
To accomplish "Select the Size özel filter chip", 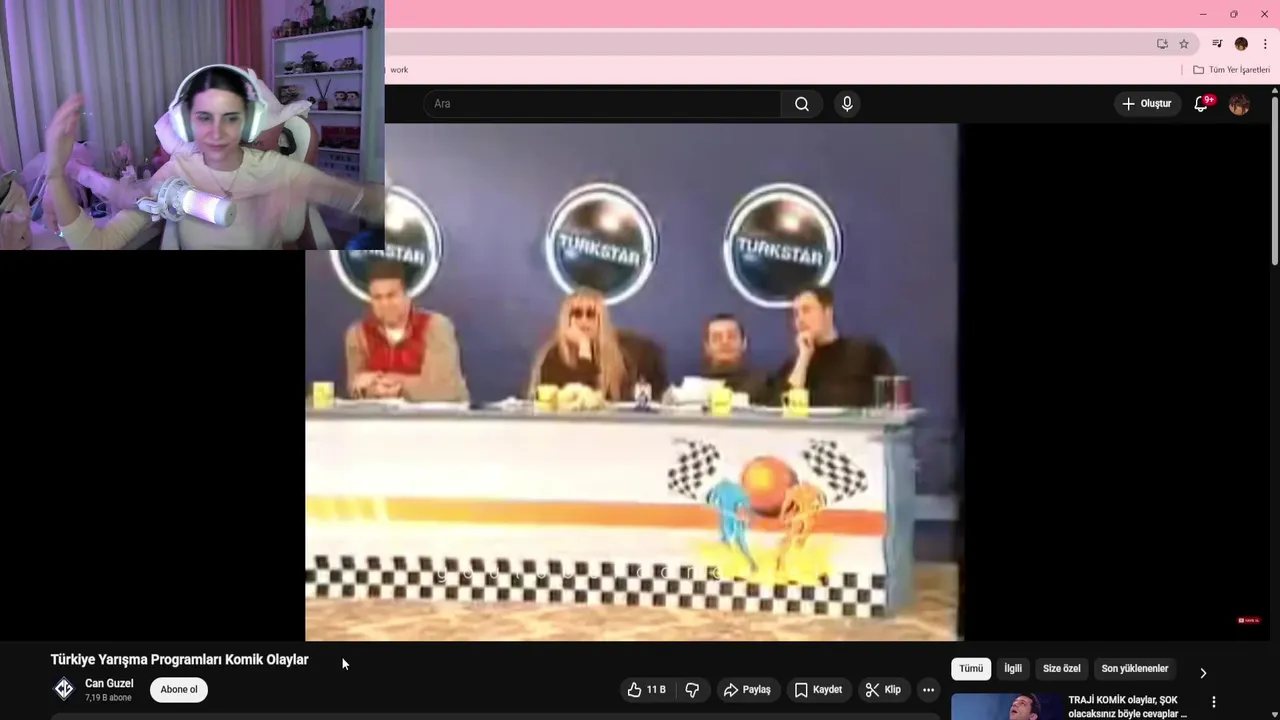I will coord(1062,669).
